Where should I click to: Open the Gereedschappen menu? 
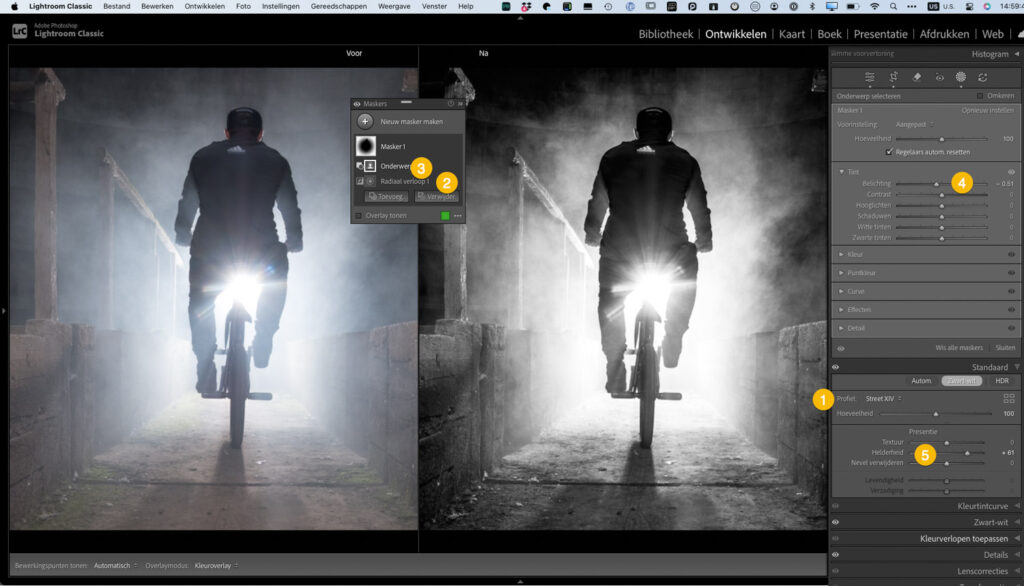click(x=338, y=6)
